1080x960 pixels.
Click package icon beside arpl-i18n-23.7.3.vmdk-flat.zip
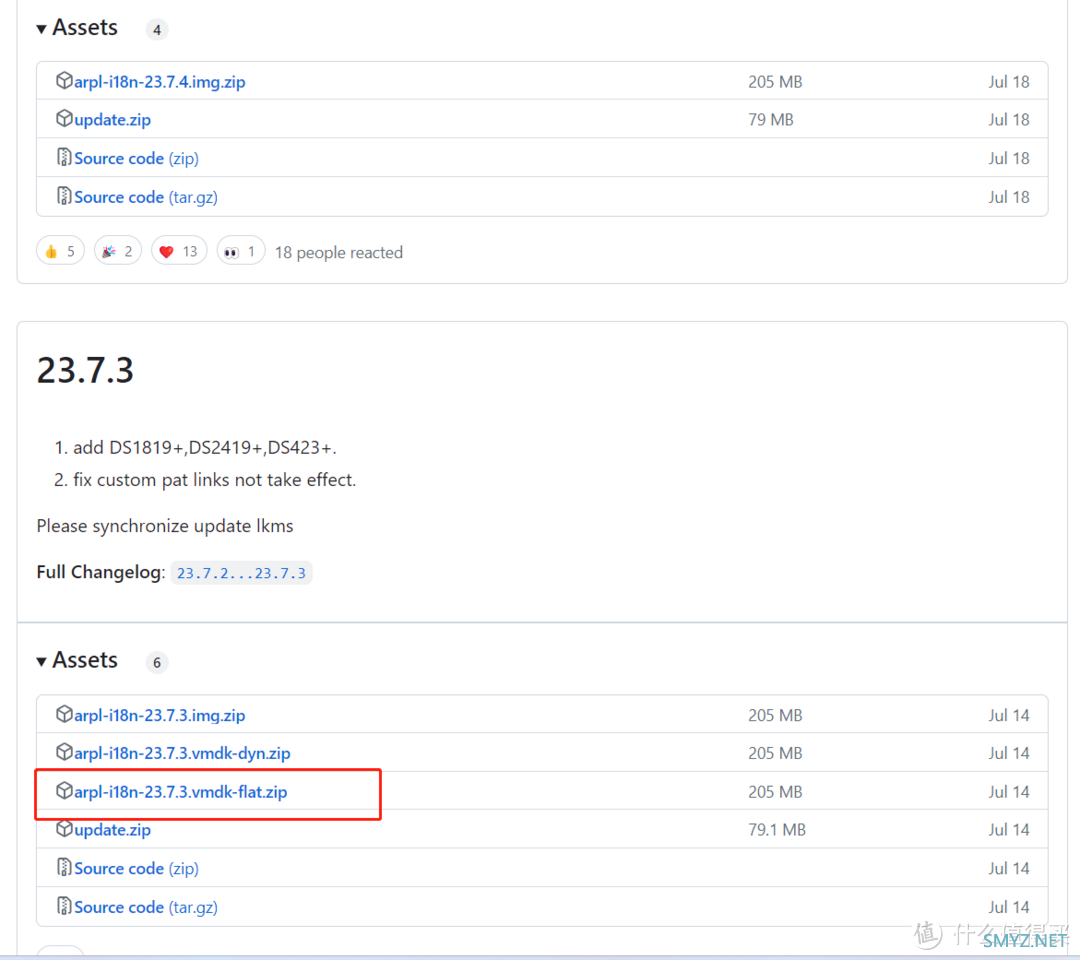click(64, 791)
